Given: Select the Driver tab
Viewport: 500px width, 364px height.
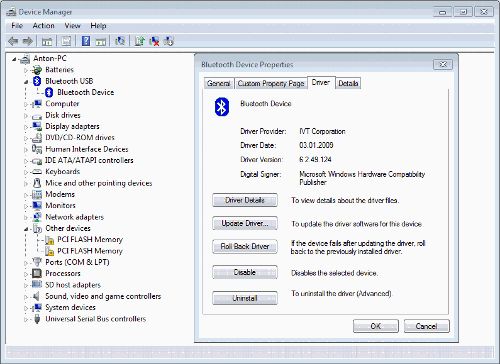Looking at the screenshot, I should [321, 82].
